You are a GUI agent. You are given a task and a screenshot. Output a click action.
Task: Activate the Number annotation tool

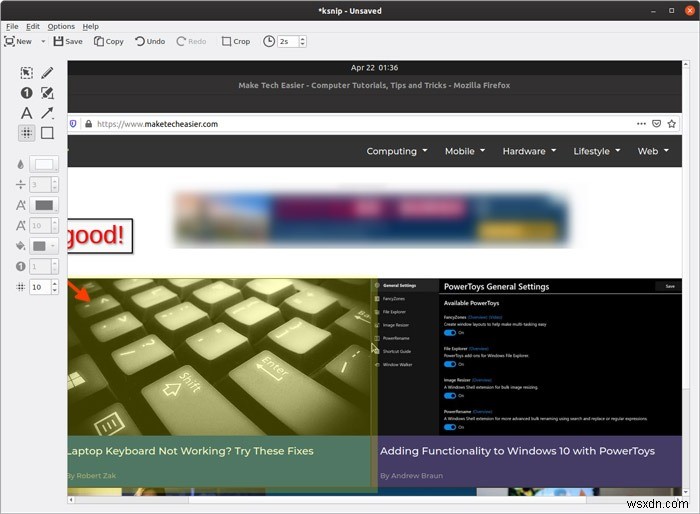26,93
